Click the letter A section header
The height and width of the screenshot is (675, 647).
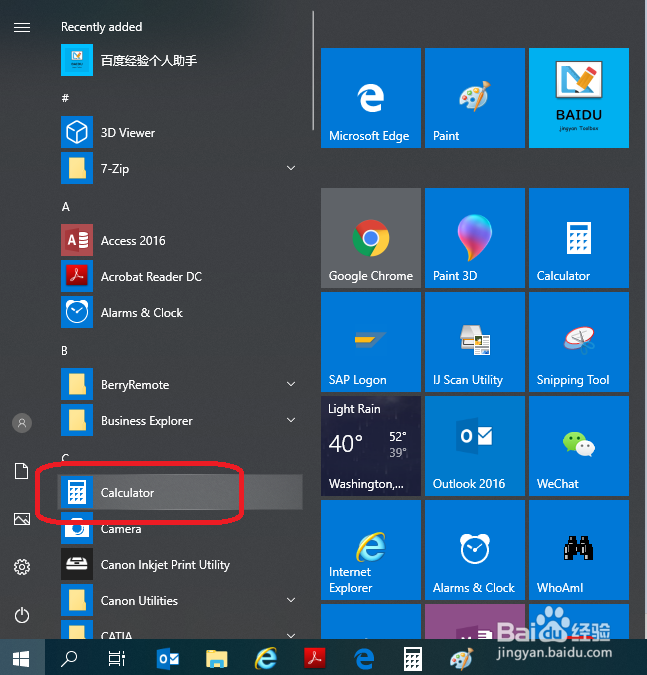(65, 207)
